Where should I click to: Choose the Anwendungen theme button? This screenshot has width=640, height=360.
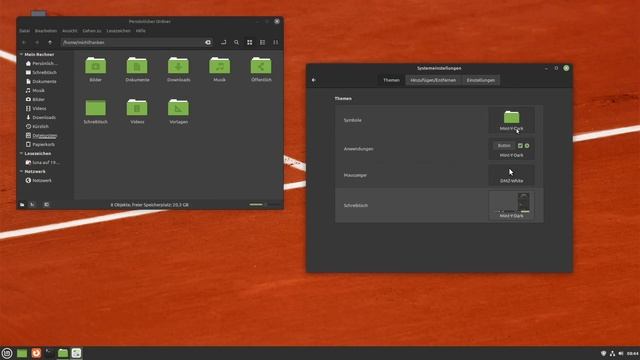tap(511, 149)
